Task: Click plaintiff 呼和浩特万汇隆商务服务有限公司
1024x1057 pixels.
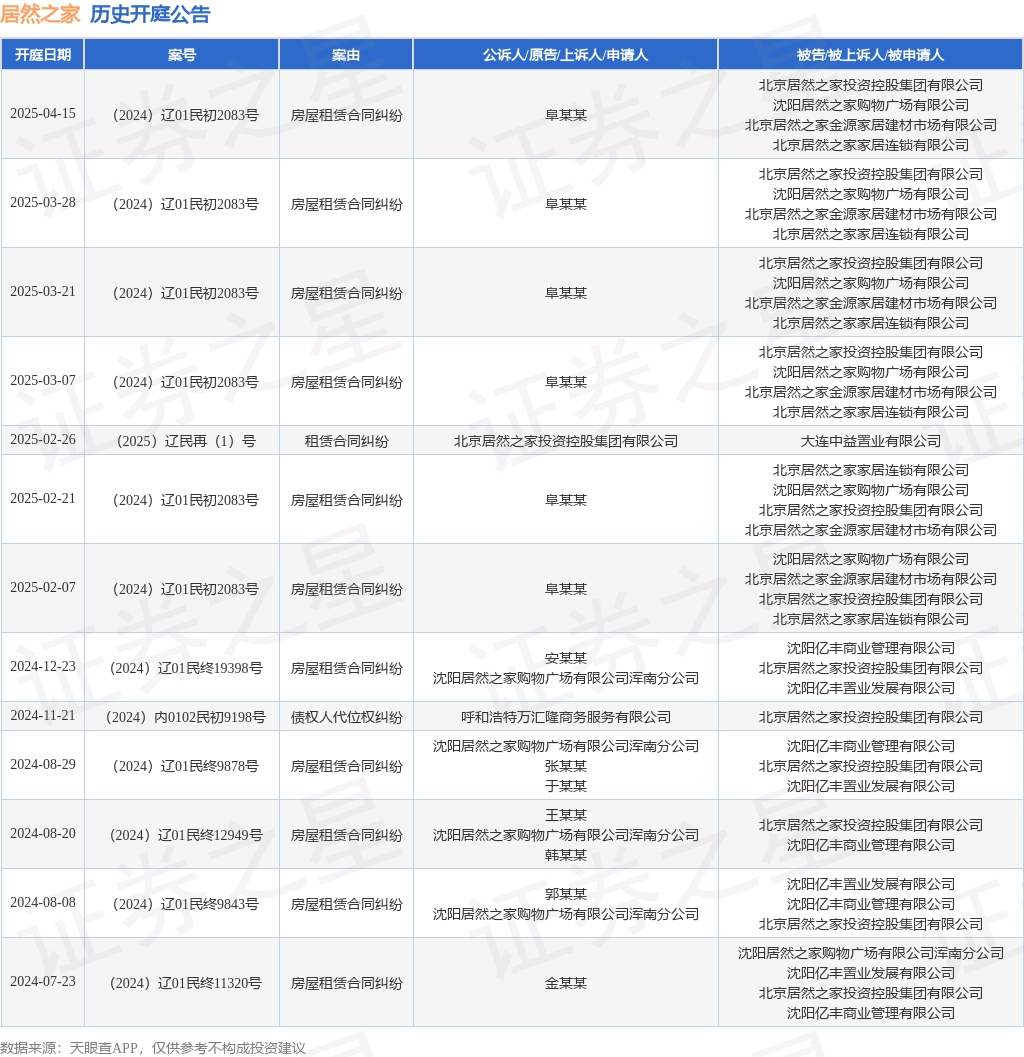Action: 566,717
